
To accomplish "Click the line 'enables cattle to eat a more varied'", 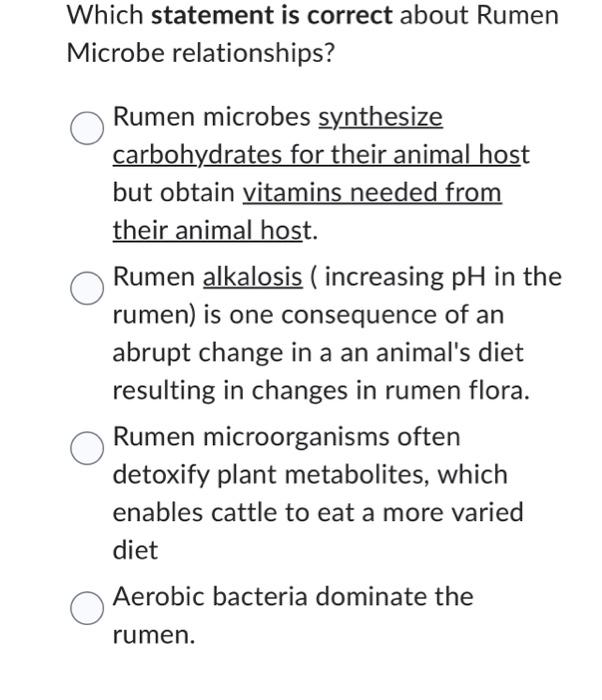I will coord(318,512).
